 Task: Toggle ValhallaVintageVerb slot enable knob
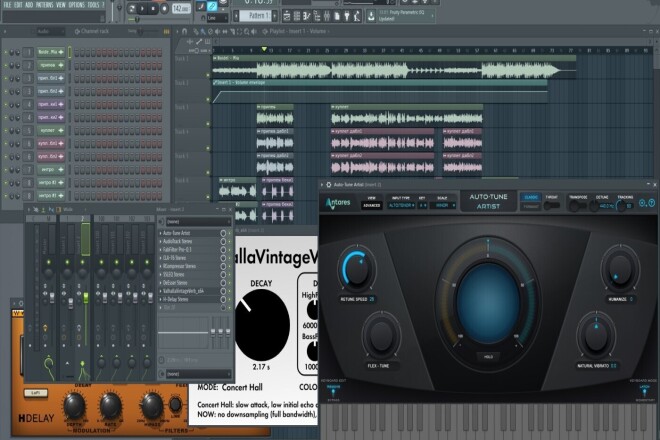(x=223, y=291)
